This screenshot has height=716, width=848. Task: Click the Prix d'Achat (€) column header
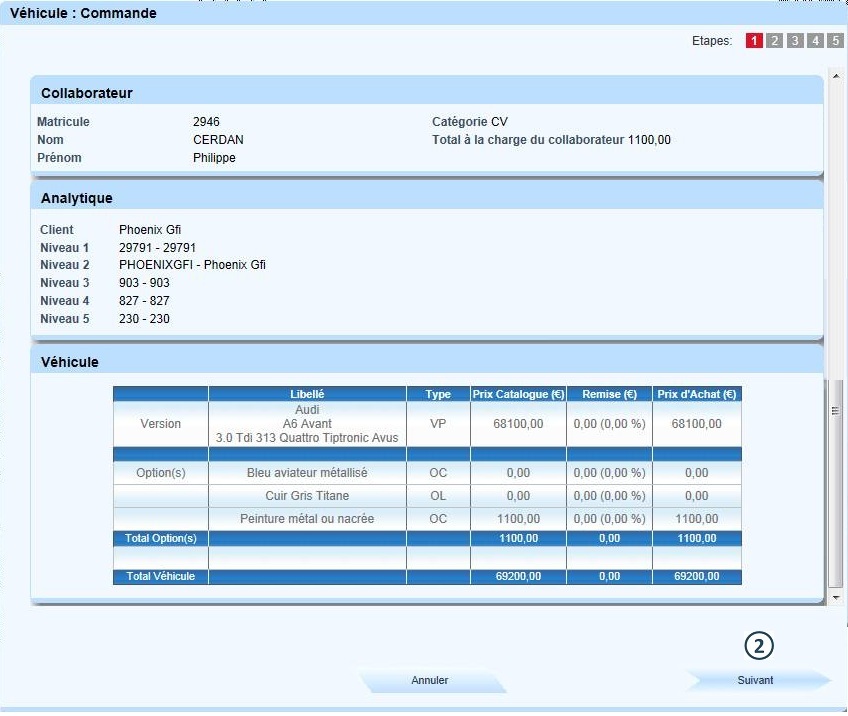pos(696,394)
